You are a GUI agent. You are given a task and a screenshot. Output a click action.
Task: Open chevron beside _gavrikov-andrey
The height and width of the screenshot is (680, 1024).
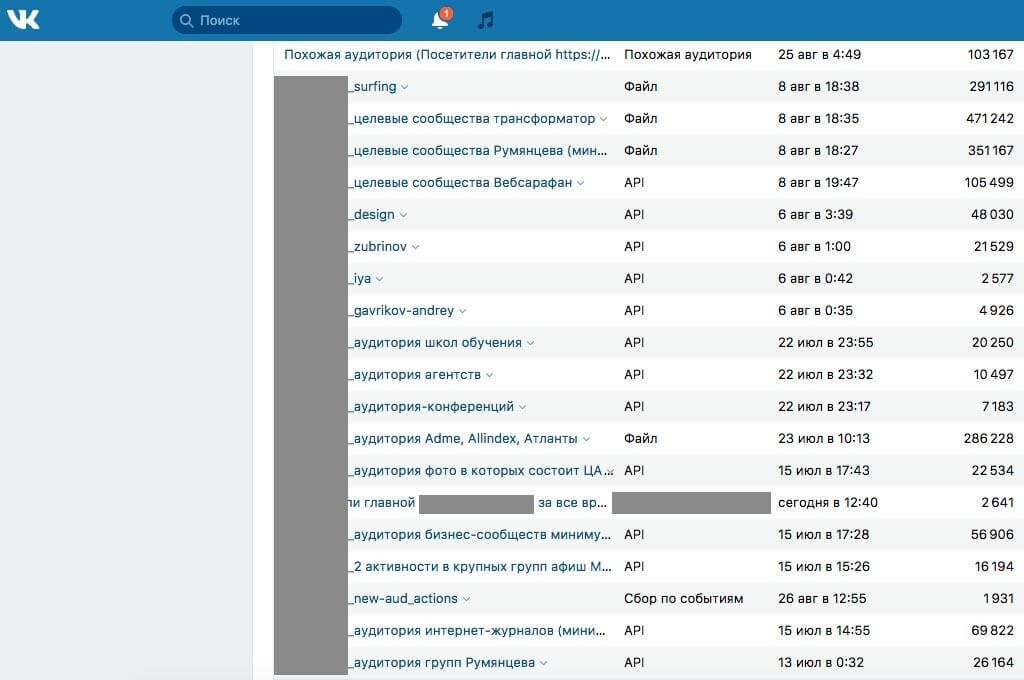pos(462,311)
